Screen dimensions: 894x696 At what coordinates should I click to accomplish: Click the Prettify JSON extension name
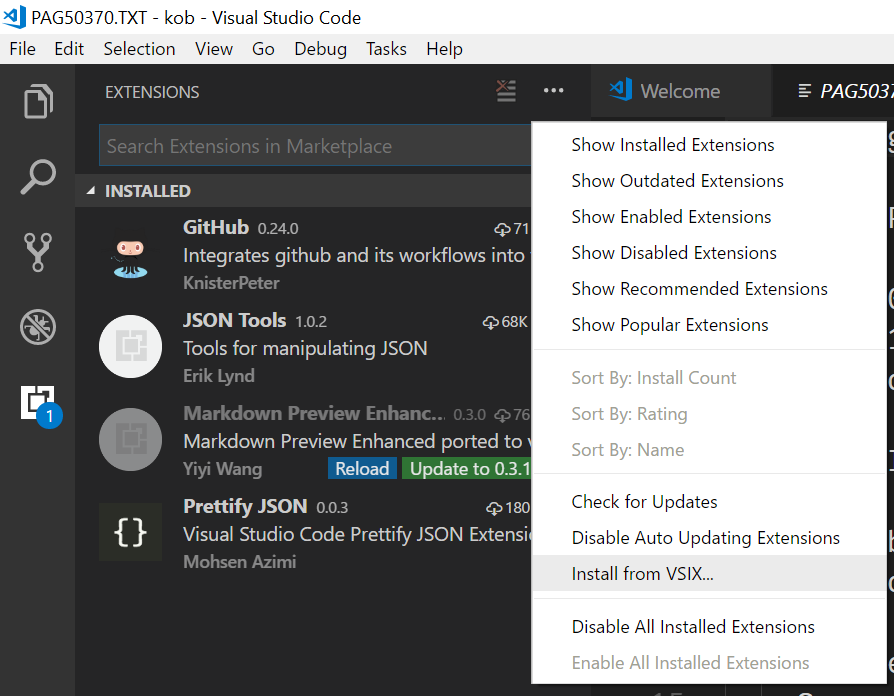[x=245, y=506]
